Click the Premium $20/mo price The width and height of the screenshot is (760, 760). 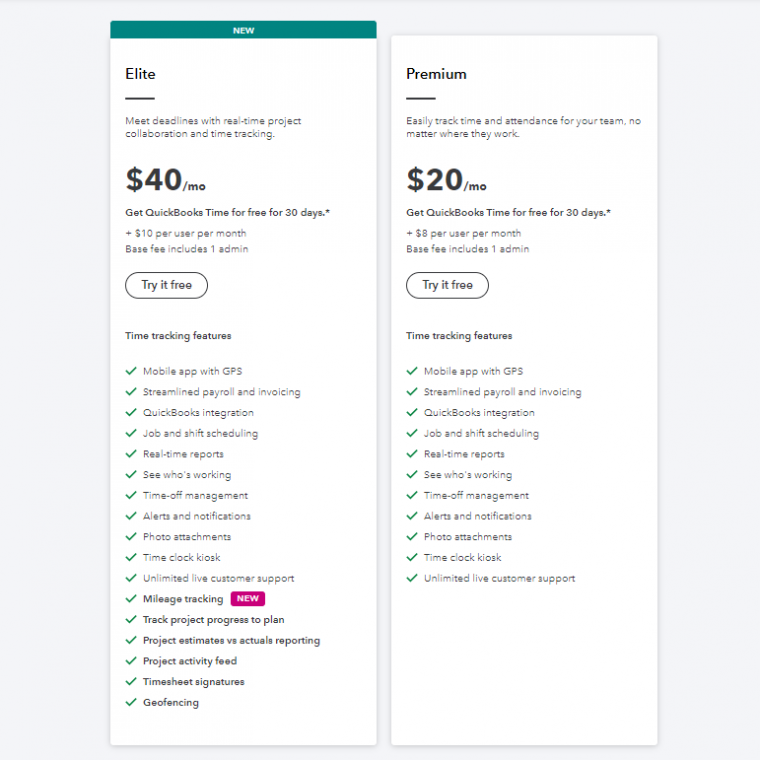coord(446,180)
